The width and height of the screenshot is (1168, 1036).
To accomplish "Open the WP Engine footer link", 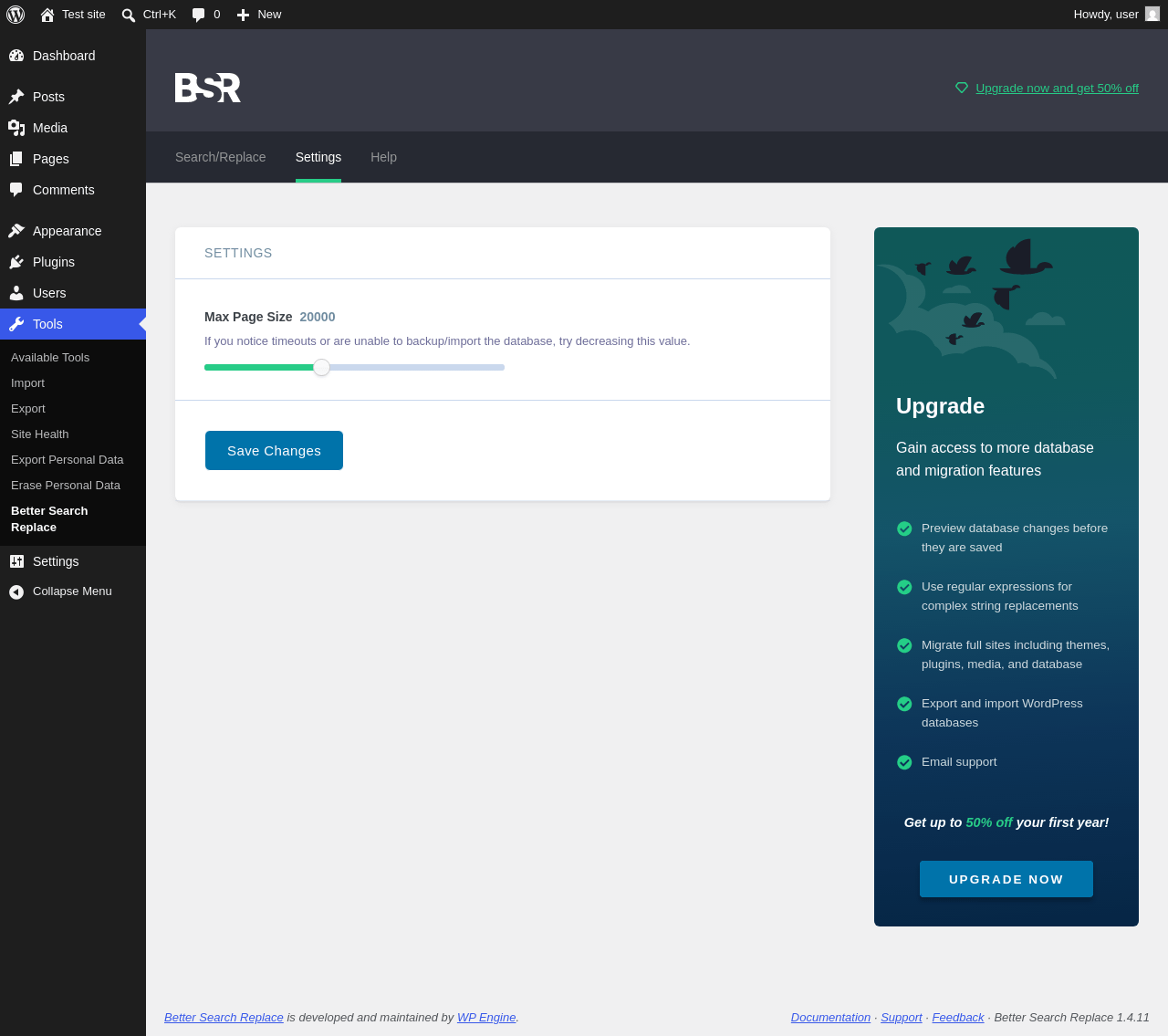I will click(486, 1018).
